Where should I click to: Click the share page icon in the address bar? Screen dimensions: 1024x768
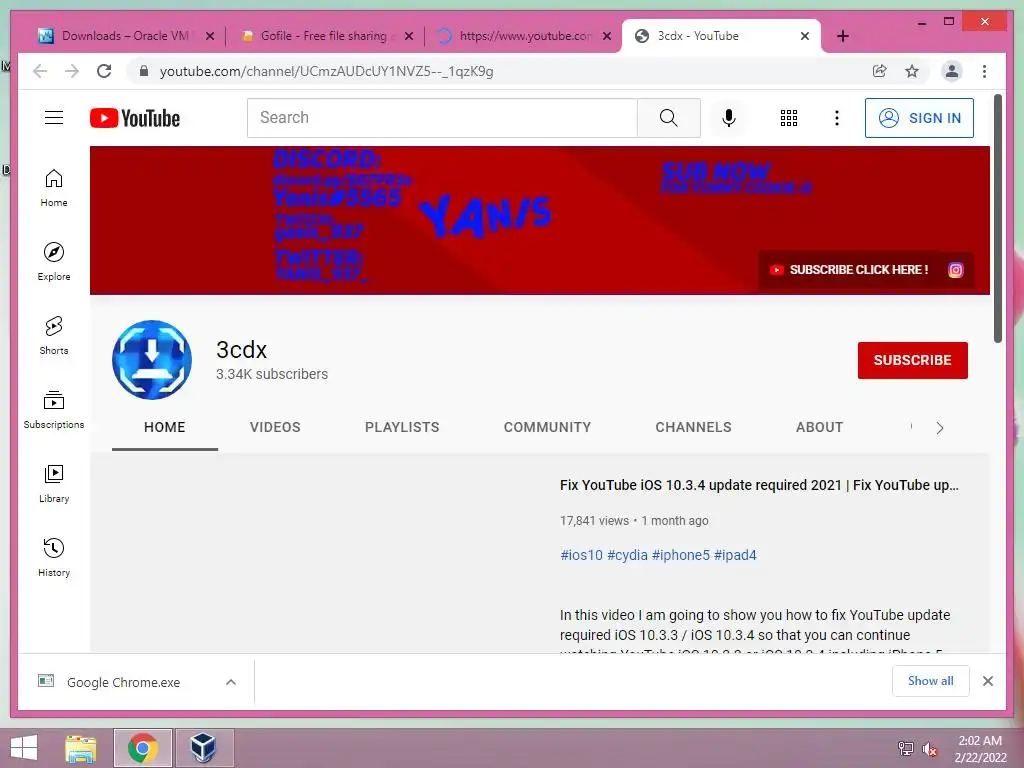click(880, 71)
